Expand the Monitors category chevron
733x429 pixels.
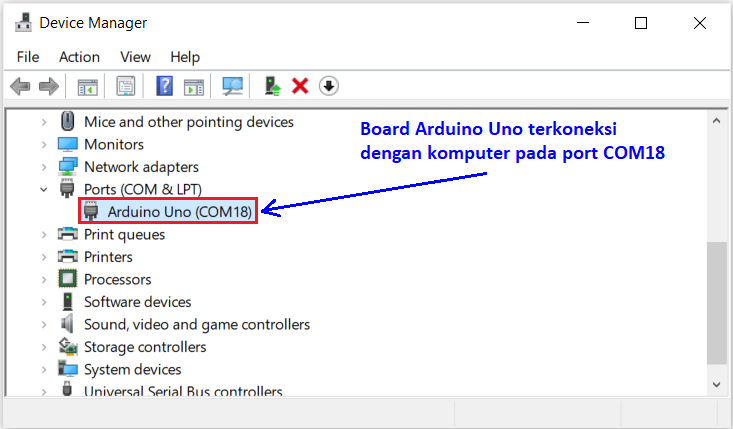click(x=44, y=144)
